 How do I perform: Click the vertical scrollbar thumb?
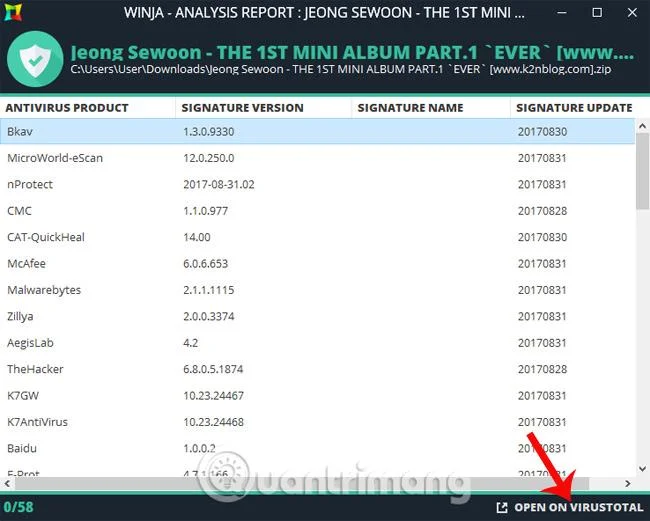click(643, 171)
